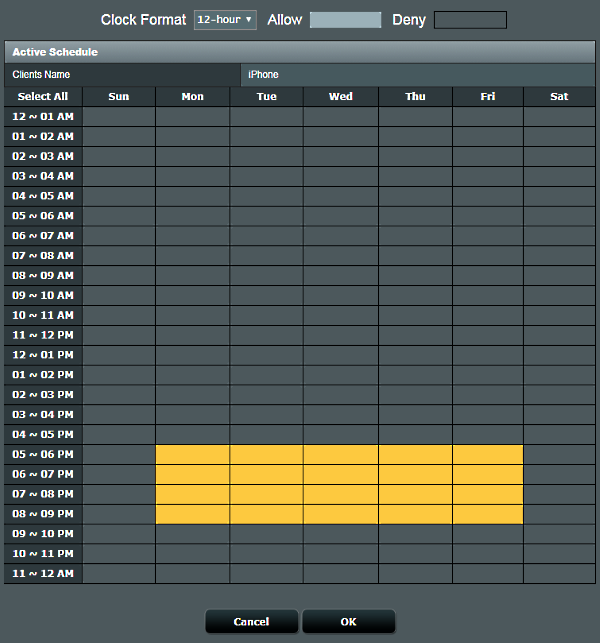Toggle the Sun 08 ~ 09 PM cell

tap(119, 514)
